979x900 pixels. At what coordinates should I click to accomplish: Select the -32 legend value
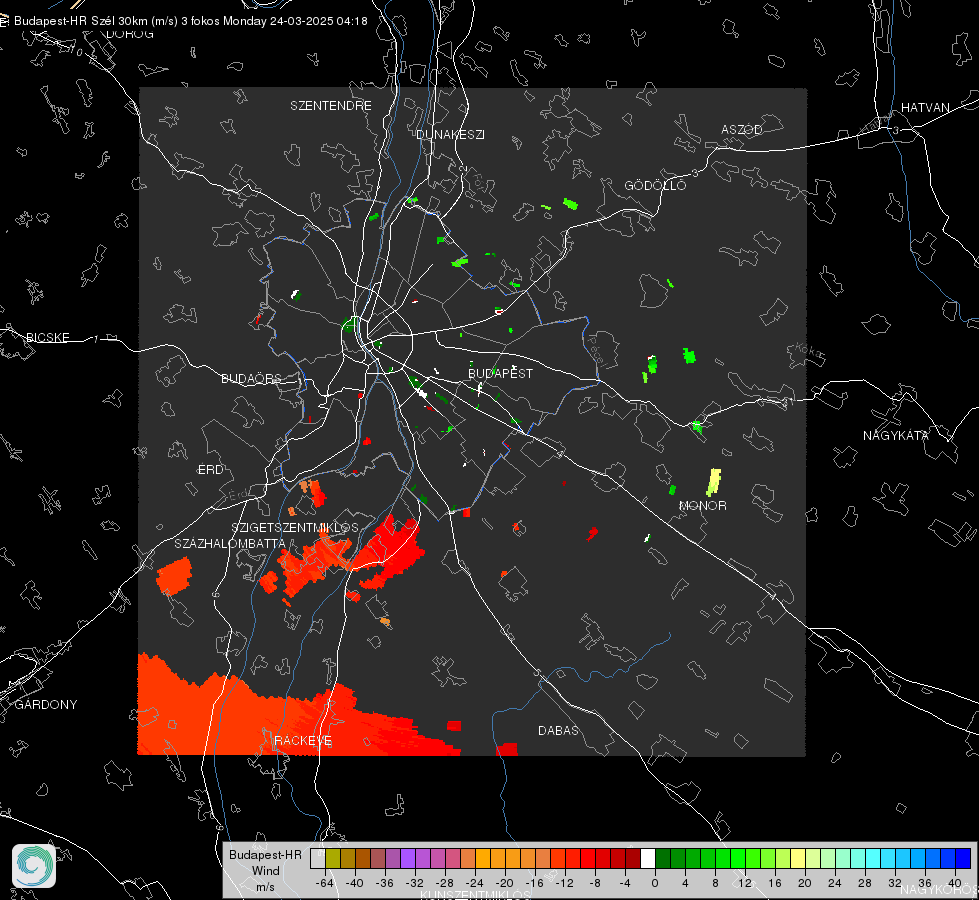click(415, 883)
